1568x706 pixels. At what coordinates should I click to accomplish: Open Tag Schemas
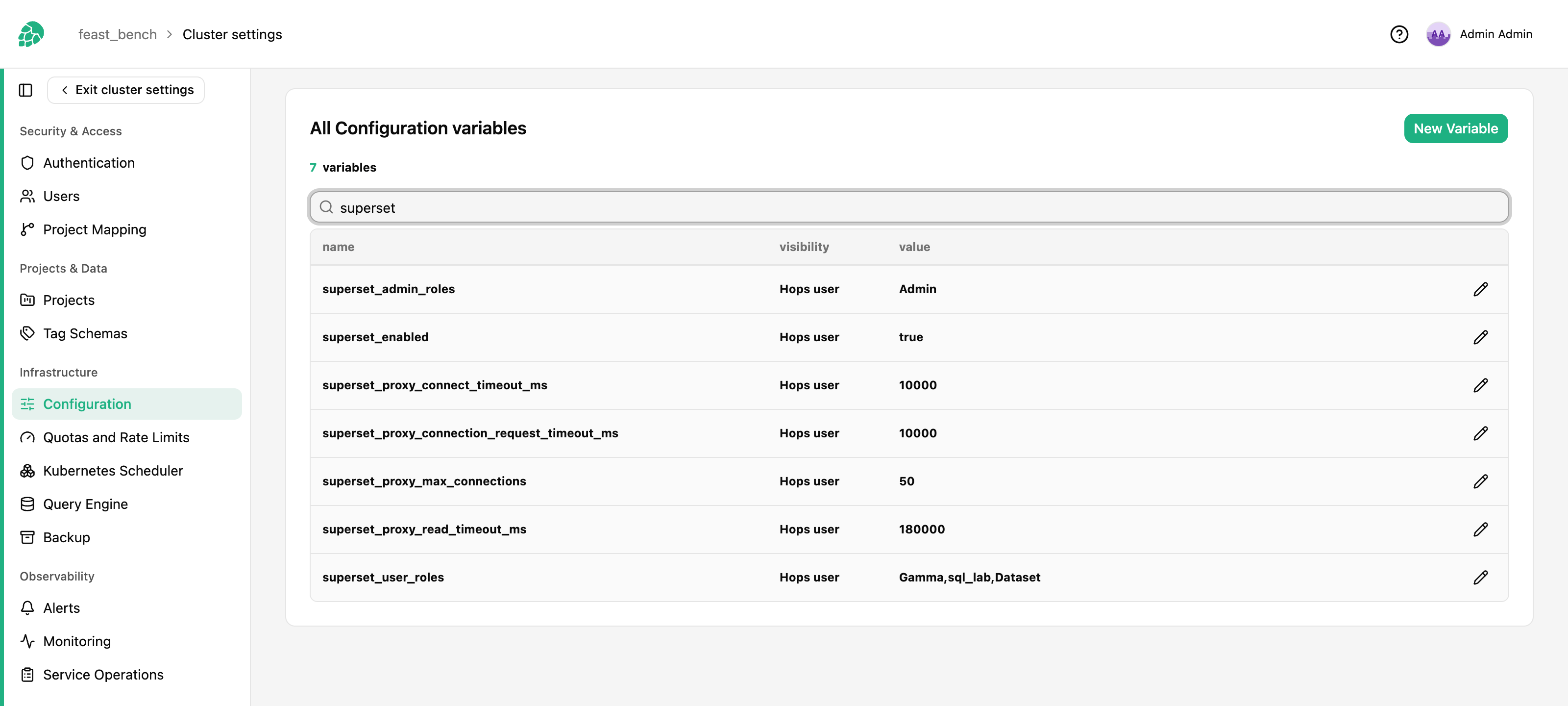(x=126, y=334)
